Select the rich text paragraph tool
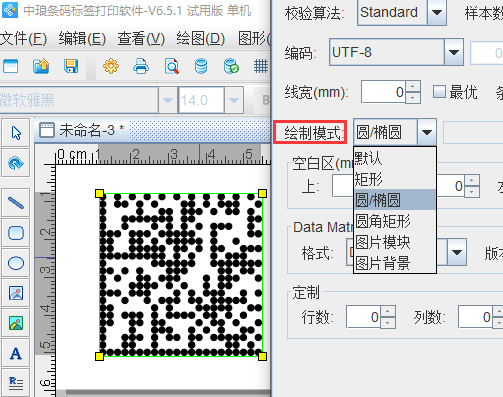 16,382
